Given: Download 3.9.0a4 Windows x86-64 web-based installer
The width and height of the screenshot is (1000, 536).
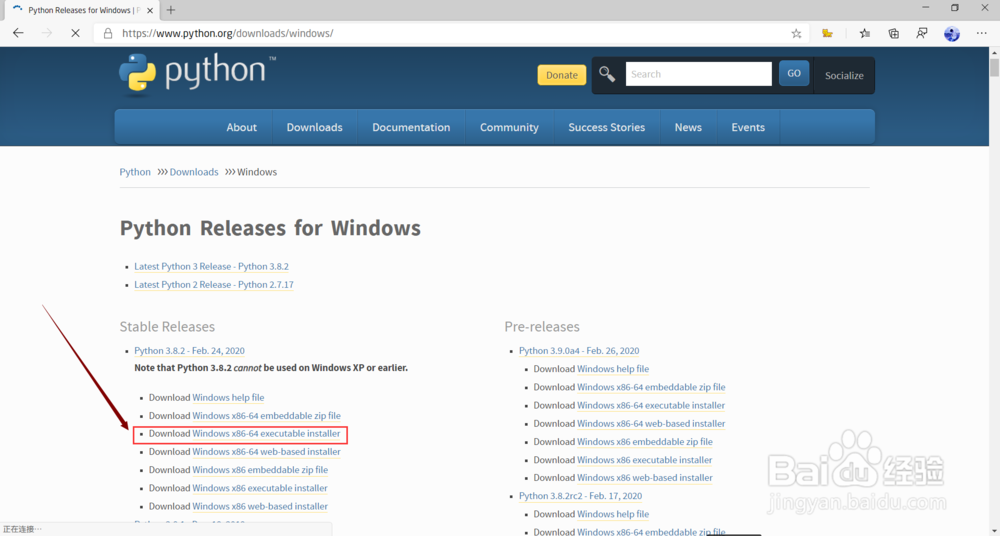Looking at the screenshot, I should [651, 423].
